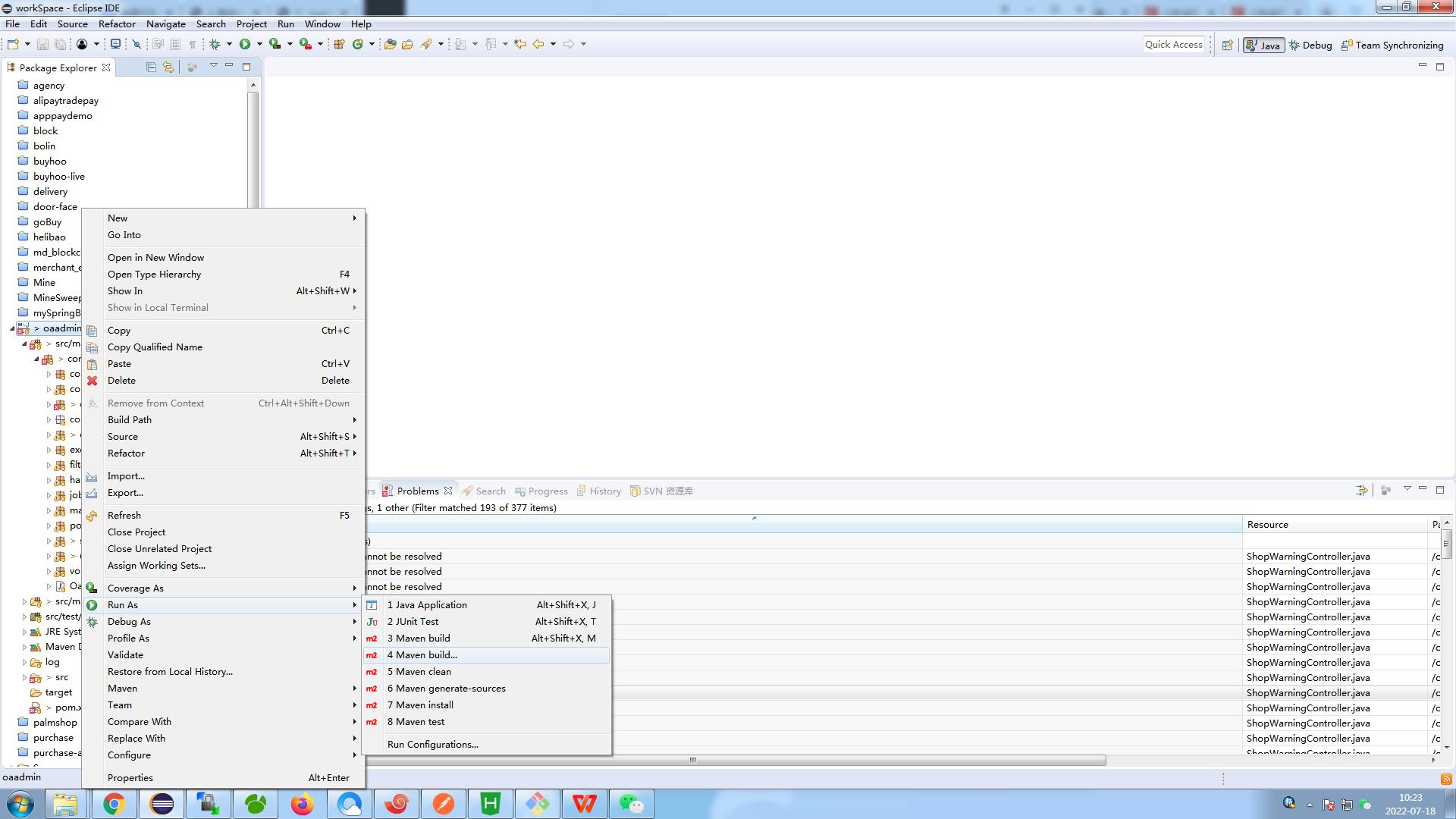The width and height of the screenshot is (1456, 819).
Task: Click the Resource column header
Action: tap(1335, 525)
